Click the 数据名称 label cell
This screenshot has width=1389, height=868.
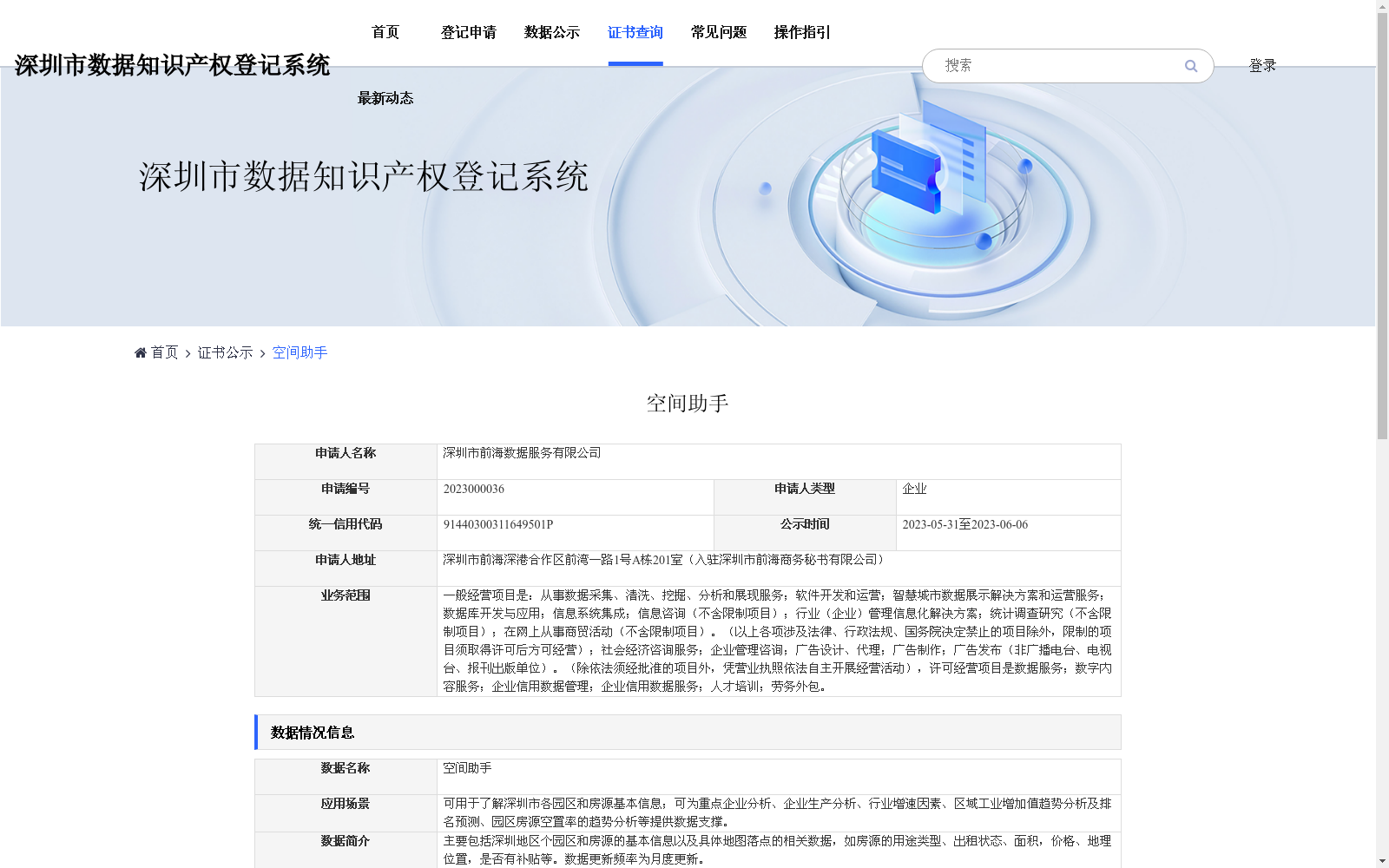pos(346,777)
